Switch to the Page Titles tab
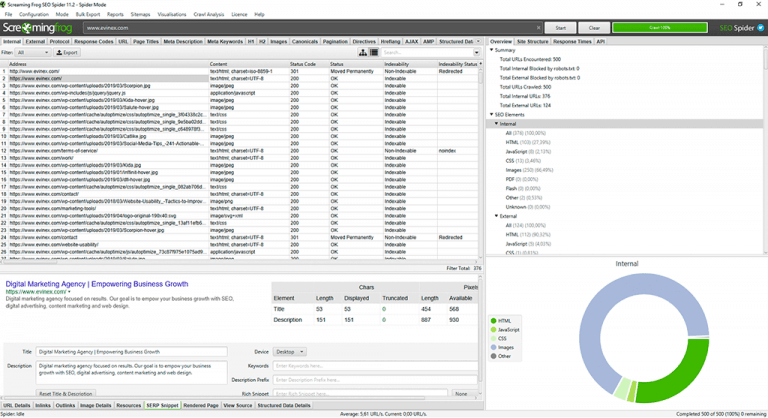Viewport: 768px width, 418px height. 146,42
